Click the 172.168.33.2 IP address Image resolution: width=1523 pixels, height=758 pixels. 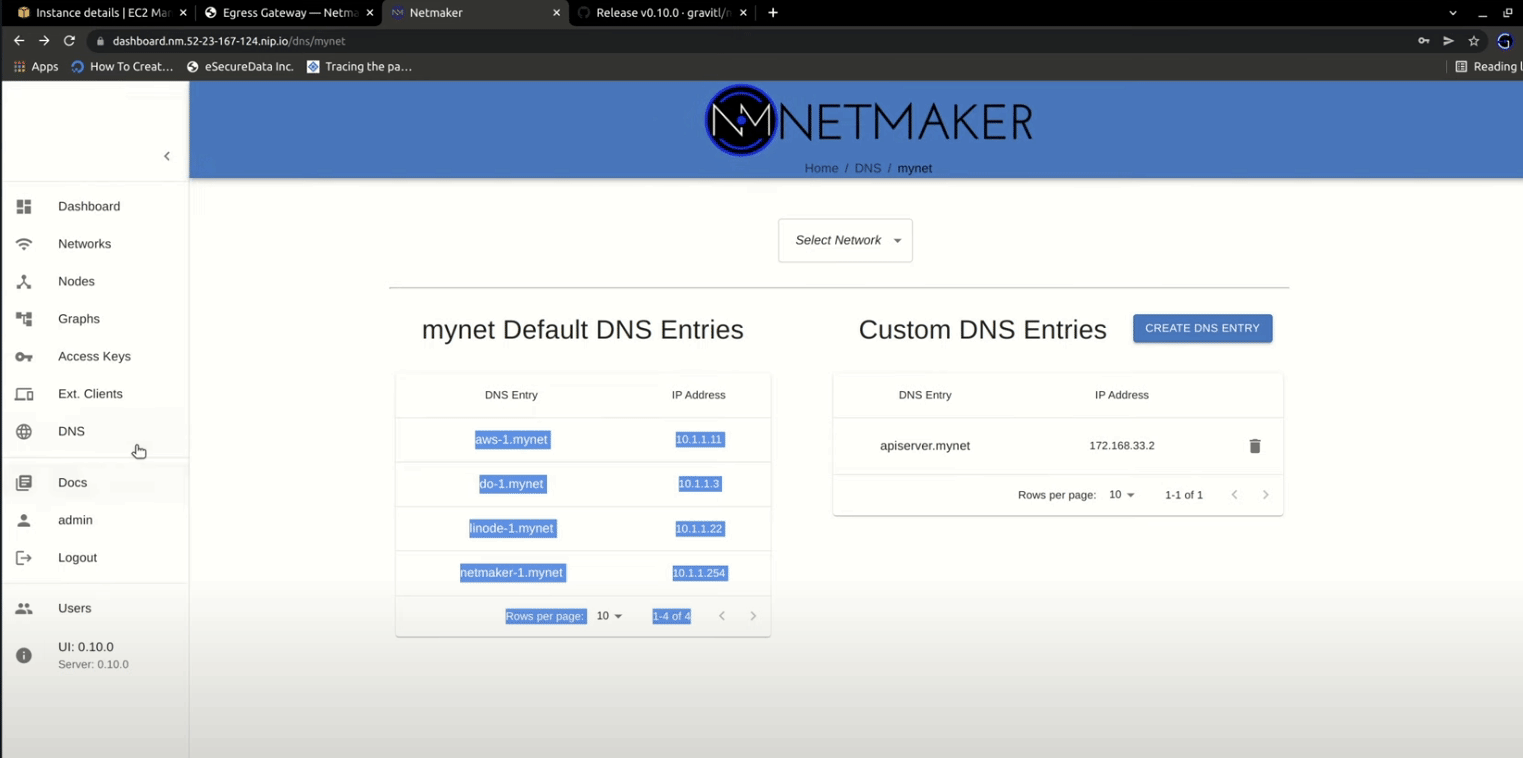point(1122,446)
